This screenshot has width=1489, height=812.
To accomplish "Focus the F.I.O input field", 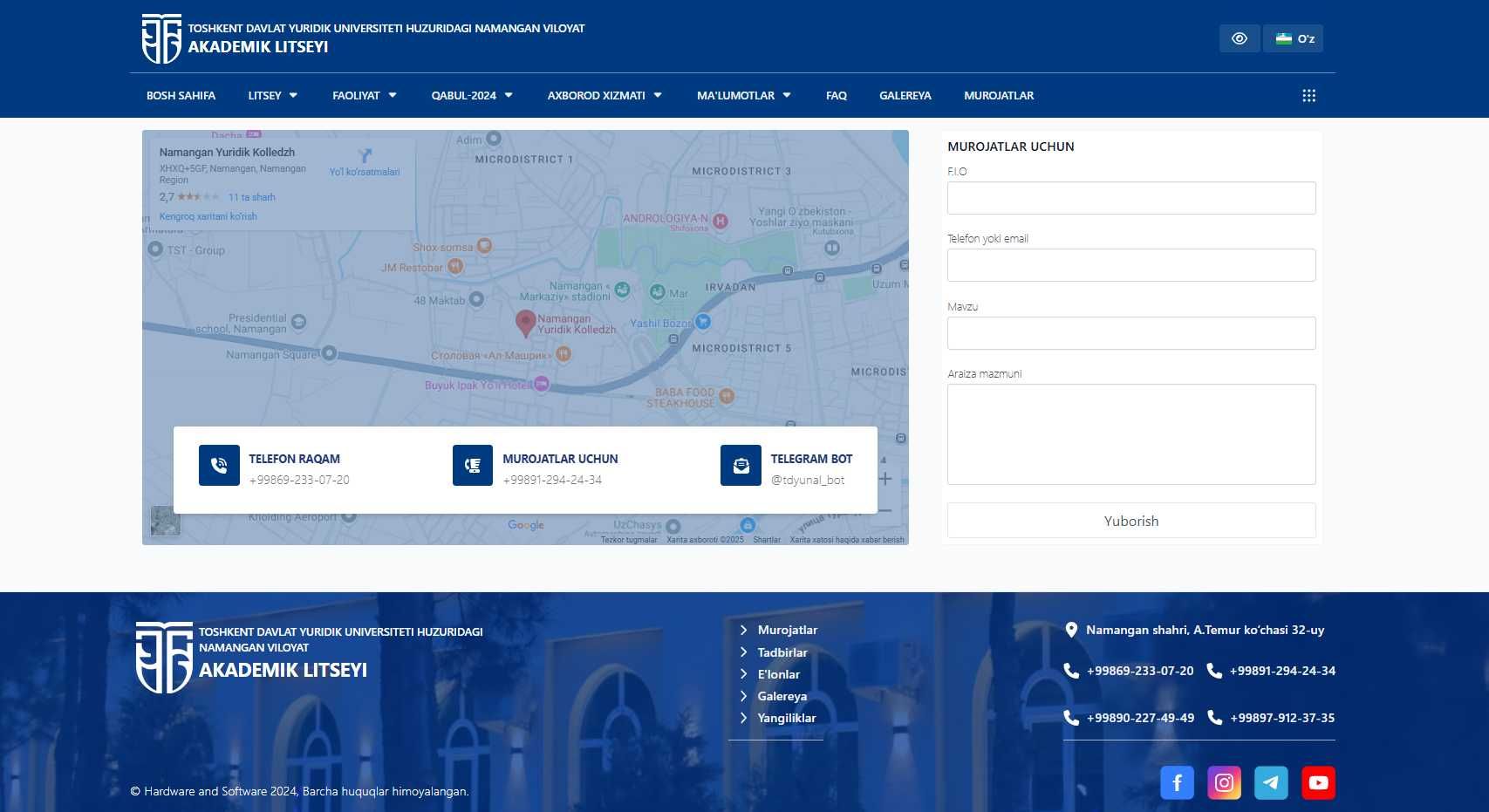I will tap(1131, 198).
